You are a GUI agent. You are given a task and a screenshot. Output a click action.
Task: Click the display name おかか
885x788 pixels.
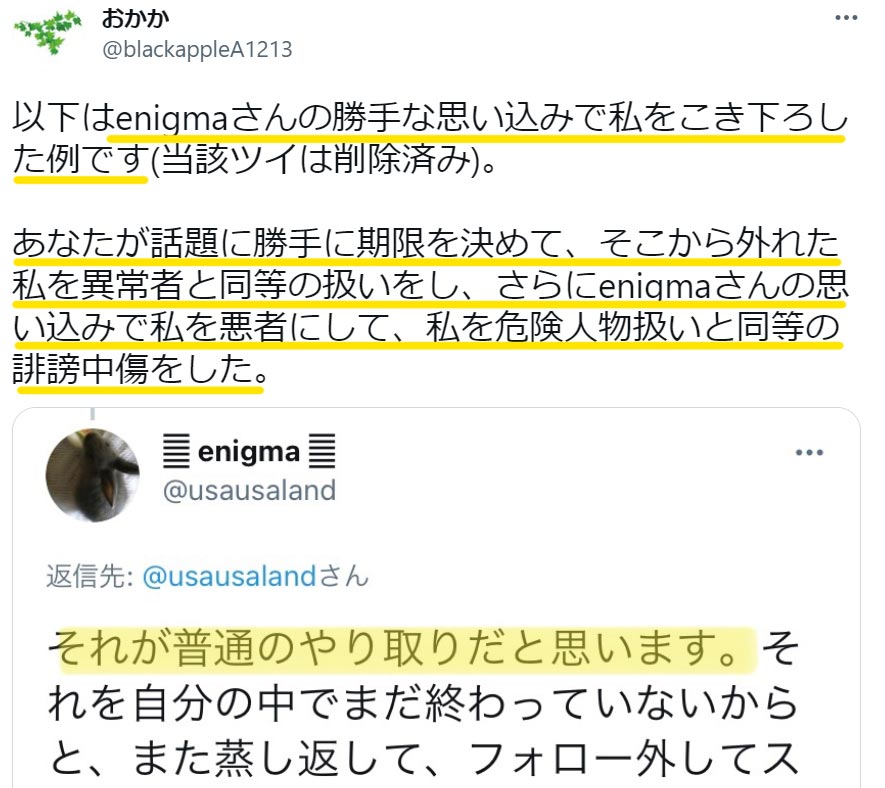tap(135, 19)
